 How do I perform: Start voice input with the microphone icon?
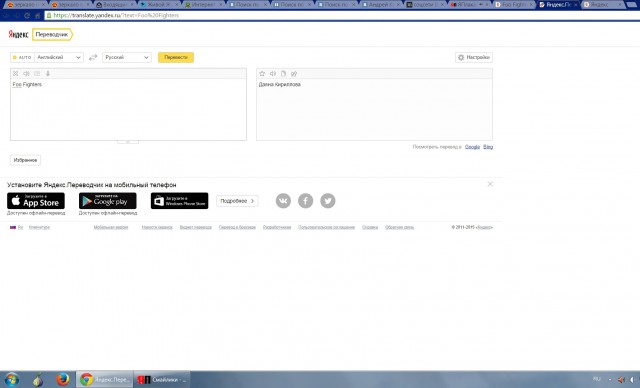click(48, 73)
